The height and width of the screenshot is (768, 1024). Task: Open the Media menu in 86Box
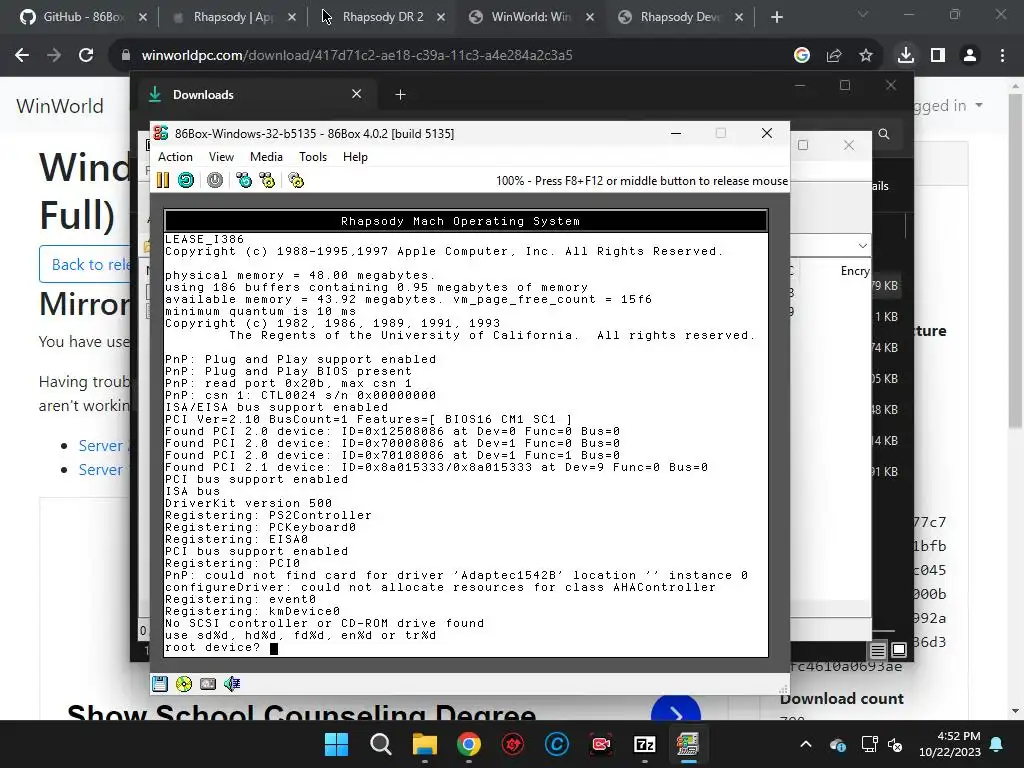266,157
